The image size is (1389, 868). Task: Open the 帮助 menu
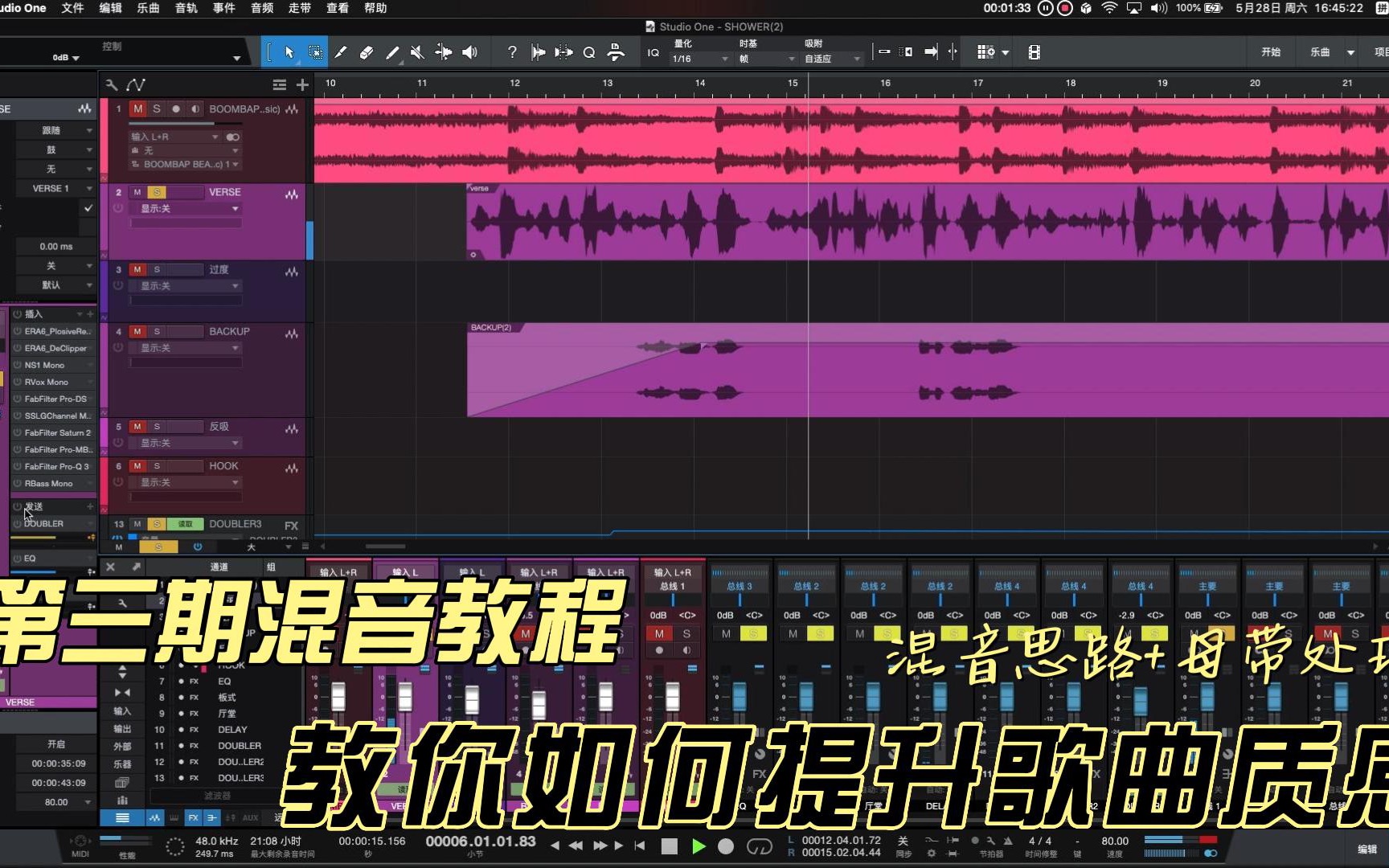coord(375,8)
